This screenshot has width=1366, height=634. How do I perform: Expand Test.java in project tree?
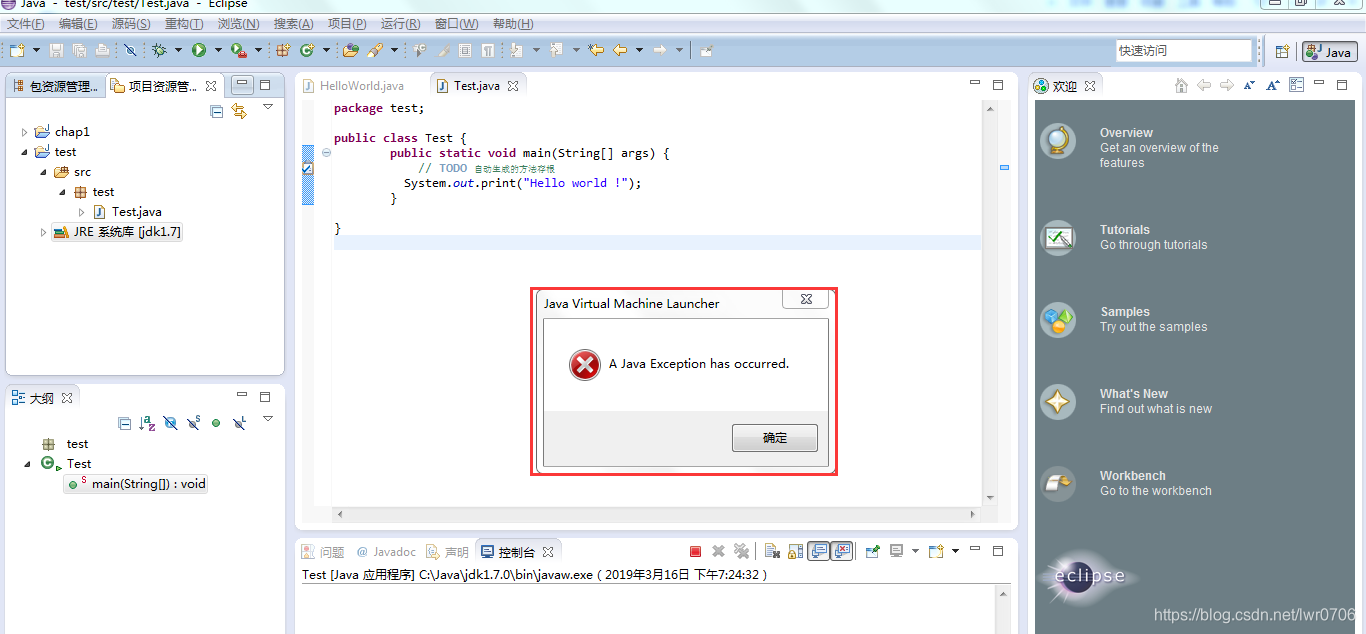coord(82,212)
